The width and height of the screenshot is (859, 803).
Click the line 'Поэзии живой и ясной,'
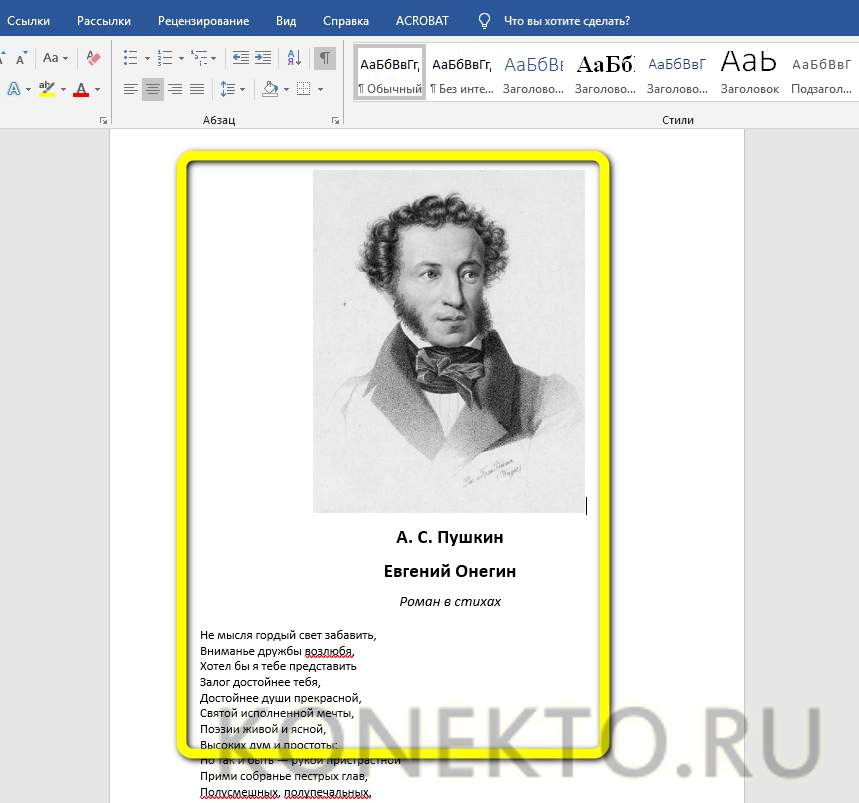(263, 729)
